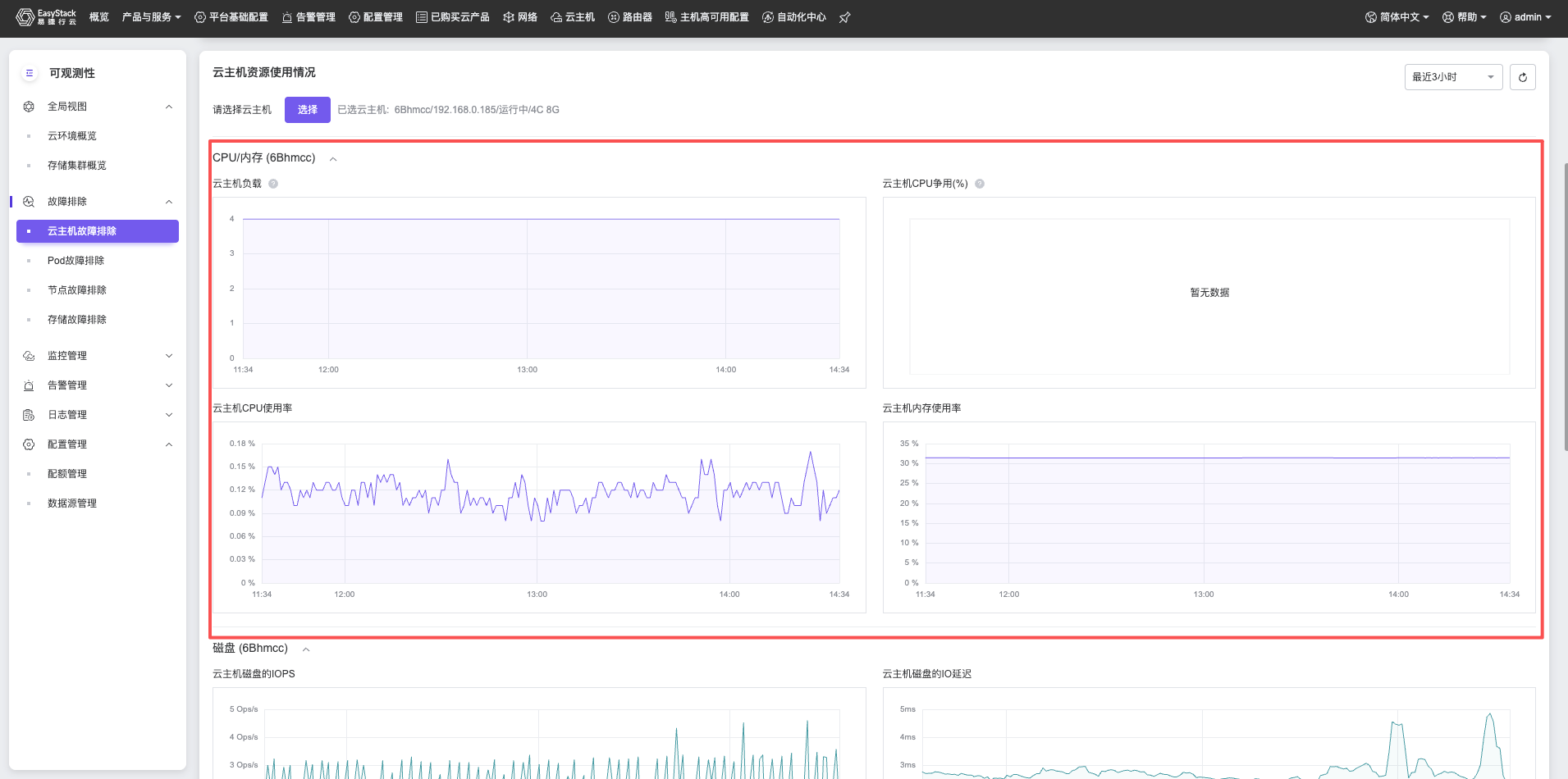Open the 帮助 dropdown menu

pos(1465,17)
